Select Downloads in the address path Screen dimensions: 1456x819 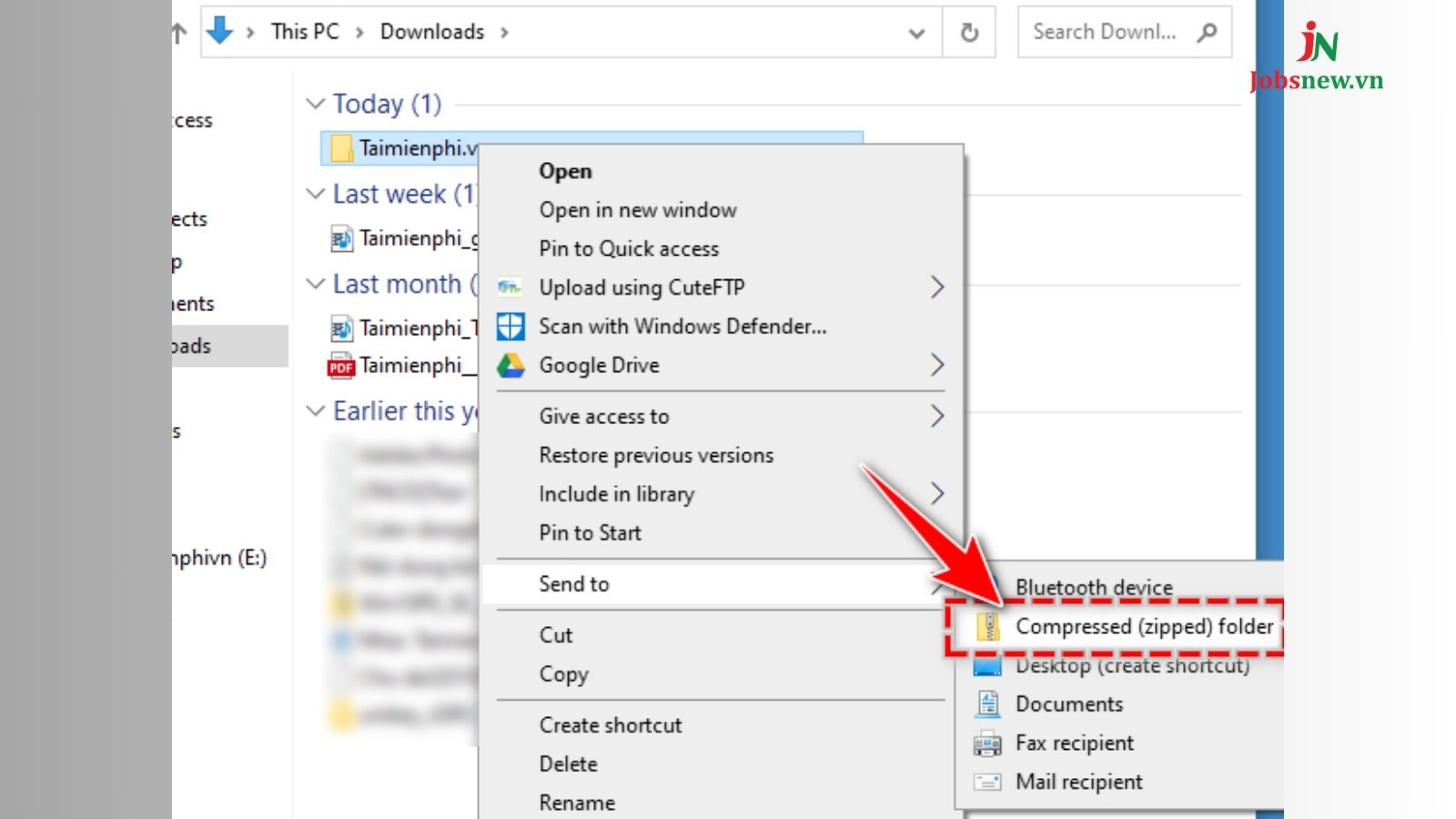click(x=432, y=32)
